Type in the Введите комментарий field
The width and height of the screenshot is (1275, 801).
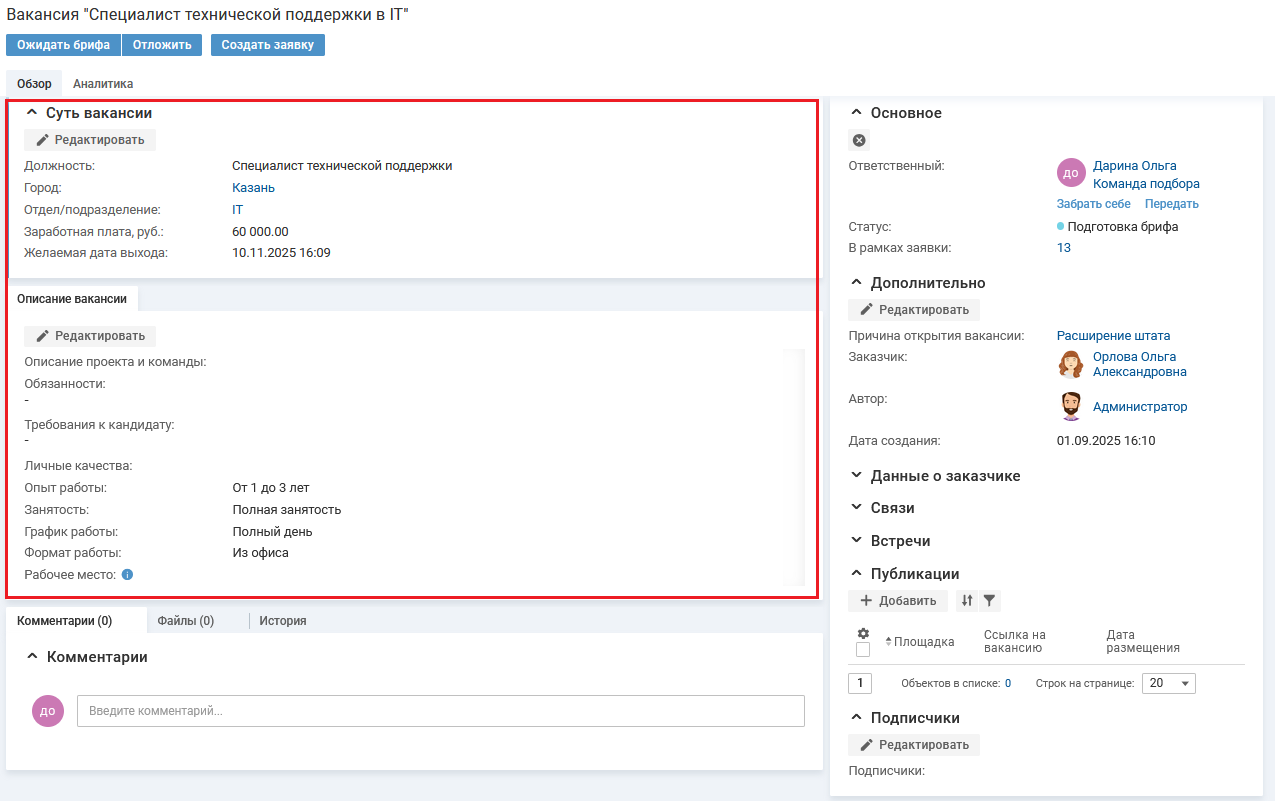440,711
